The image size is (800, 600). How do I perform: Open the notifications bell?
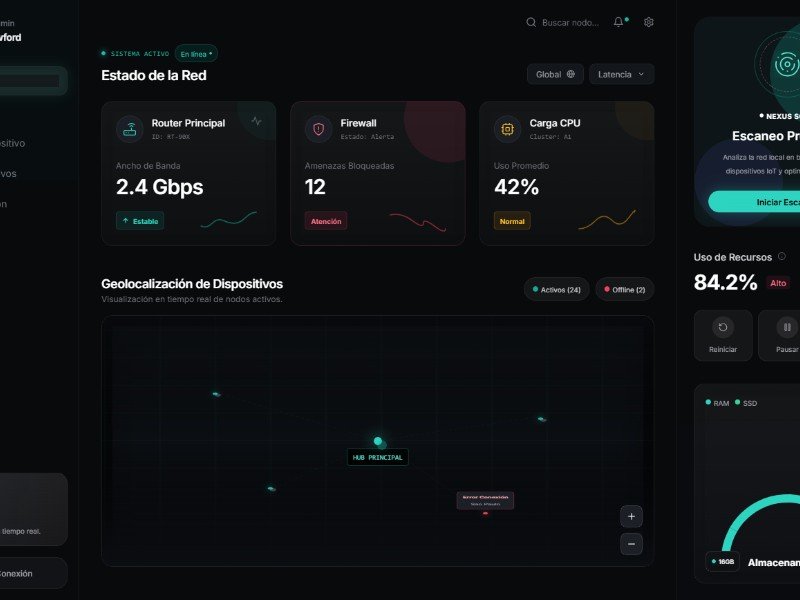(x=619, y=22)
